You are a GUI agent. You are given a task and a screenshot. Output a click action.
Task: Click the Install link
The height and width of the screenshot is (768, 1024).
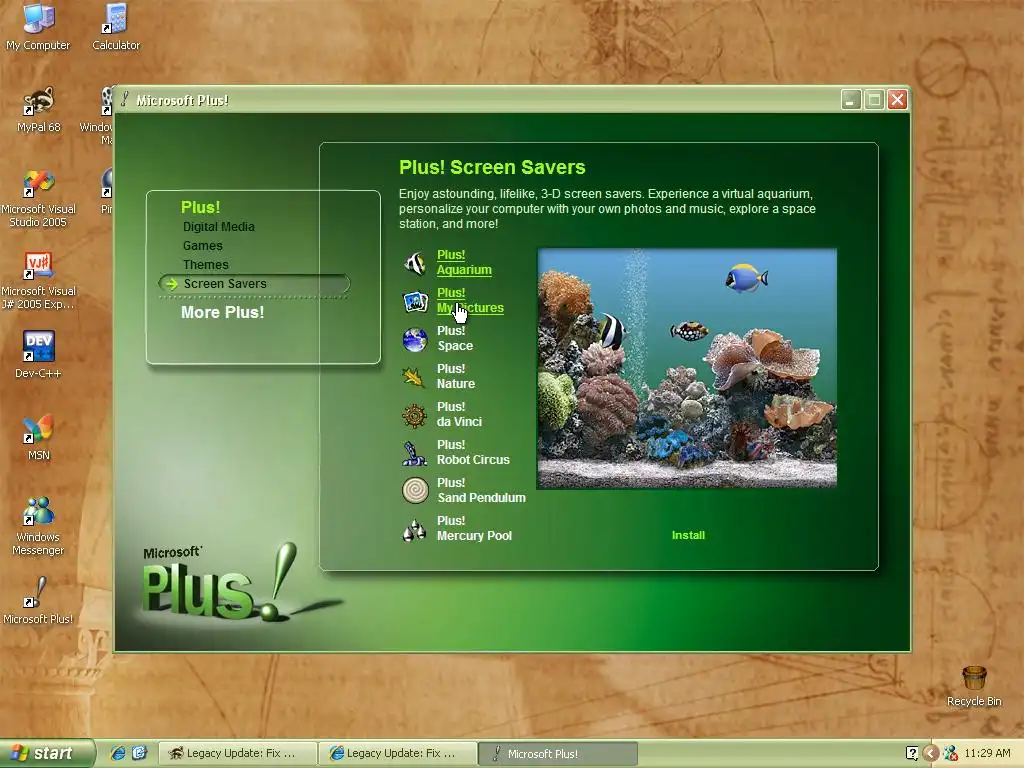coord(688,535)
